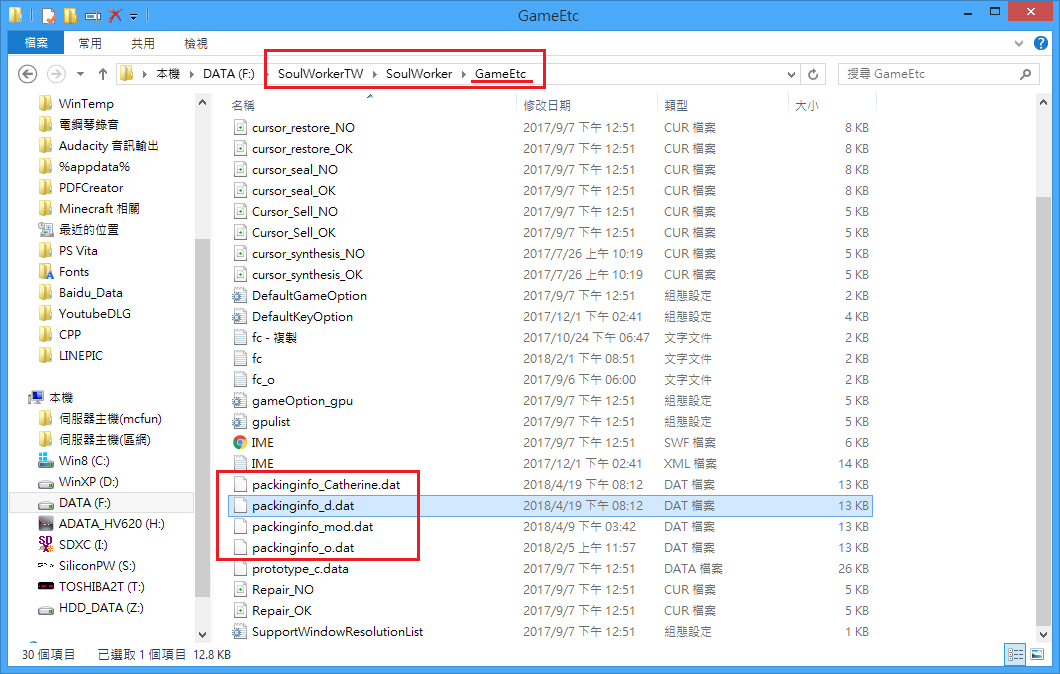Open the quick access toolbar customize dropdown

134,16
